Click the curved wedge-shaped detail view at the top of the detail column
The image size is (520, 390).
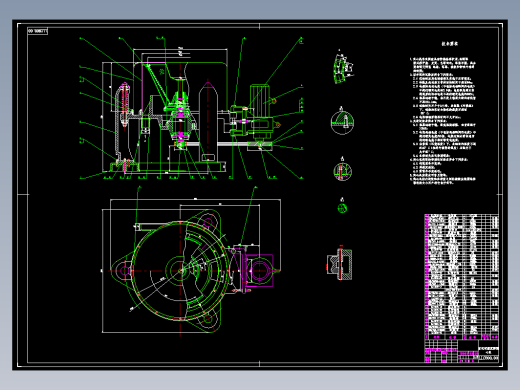coord(343,68)
